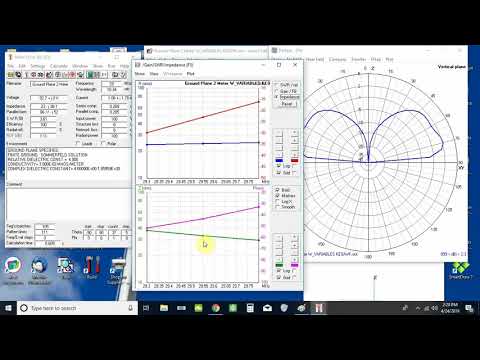This screenshot has width=480, height=360.
Task: Toggle the Bold checkbox
Action: click(277, 190)
